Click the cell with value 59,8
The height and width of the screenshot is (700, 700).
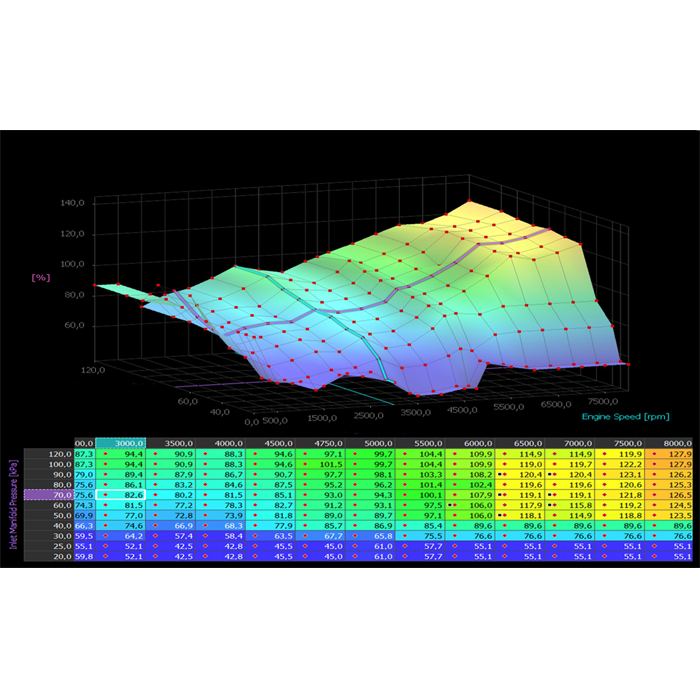(x=84, y=555)
